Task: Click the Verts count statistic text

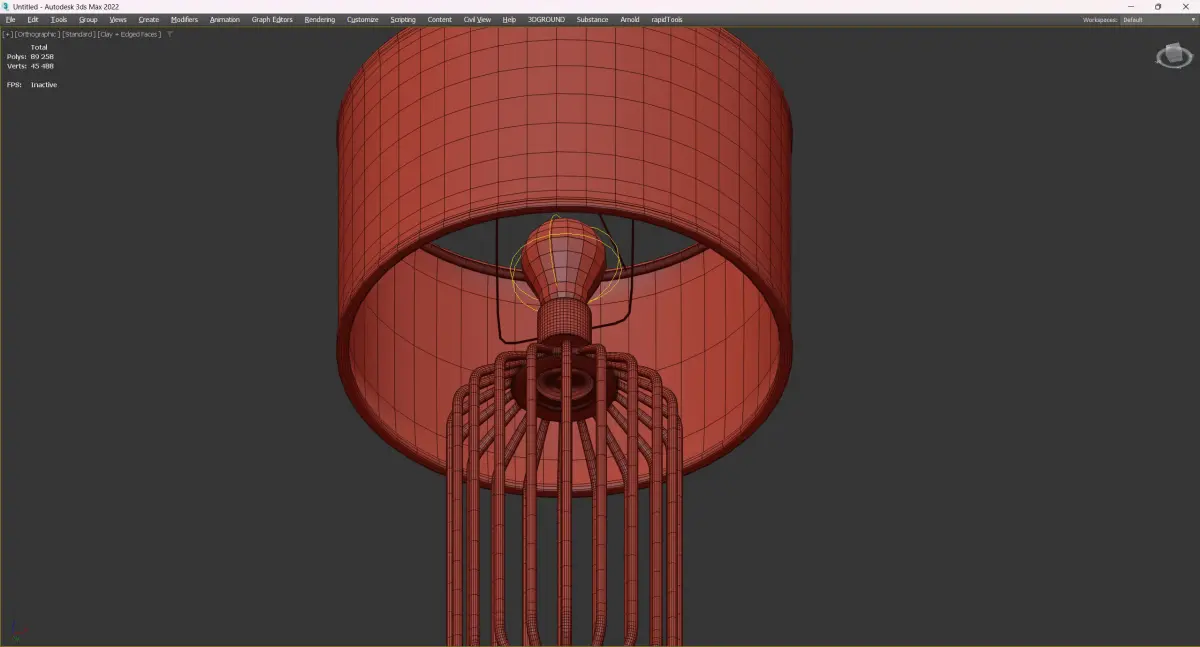Action: (x=30, y=66)
